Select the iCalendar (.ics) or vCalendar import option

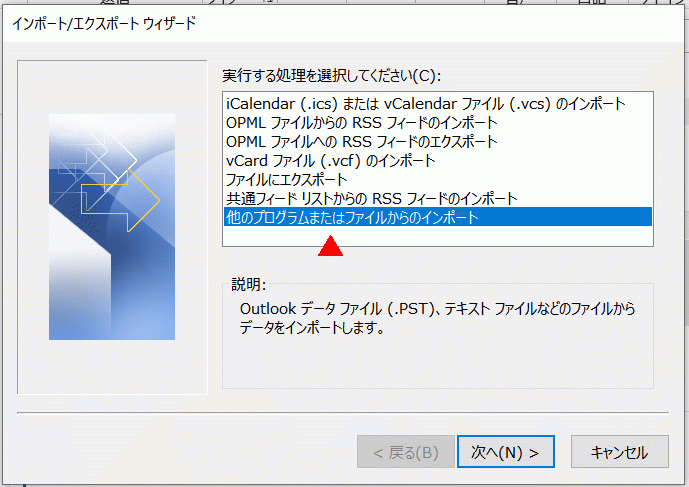coord(438,104)
